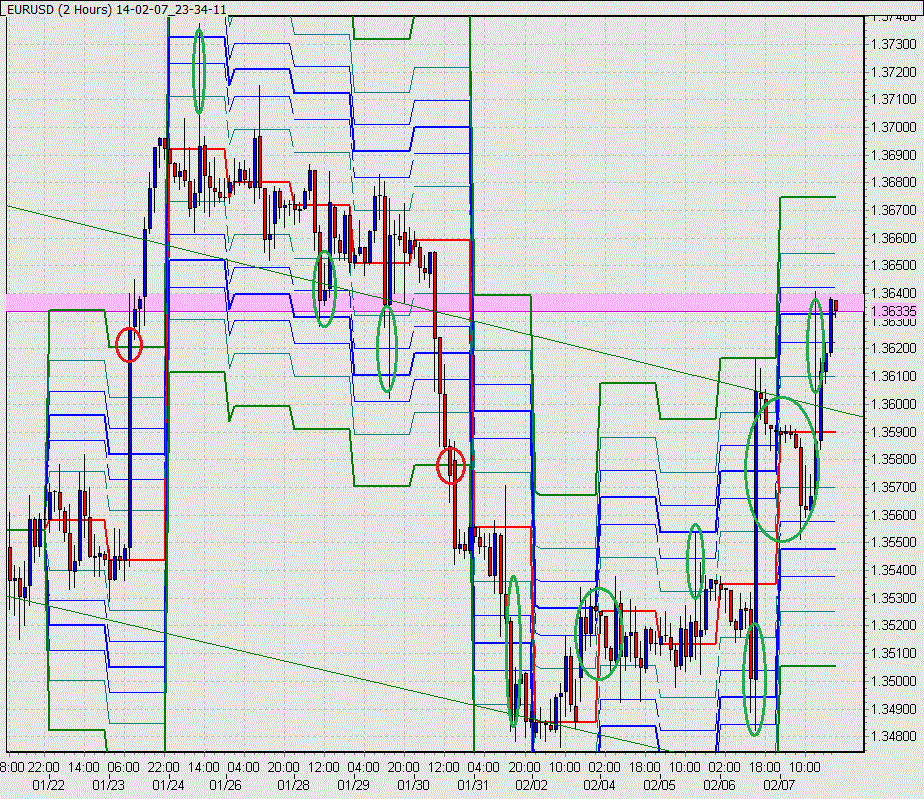Click the 1.36200 price axis label

tap(893, 348)
